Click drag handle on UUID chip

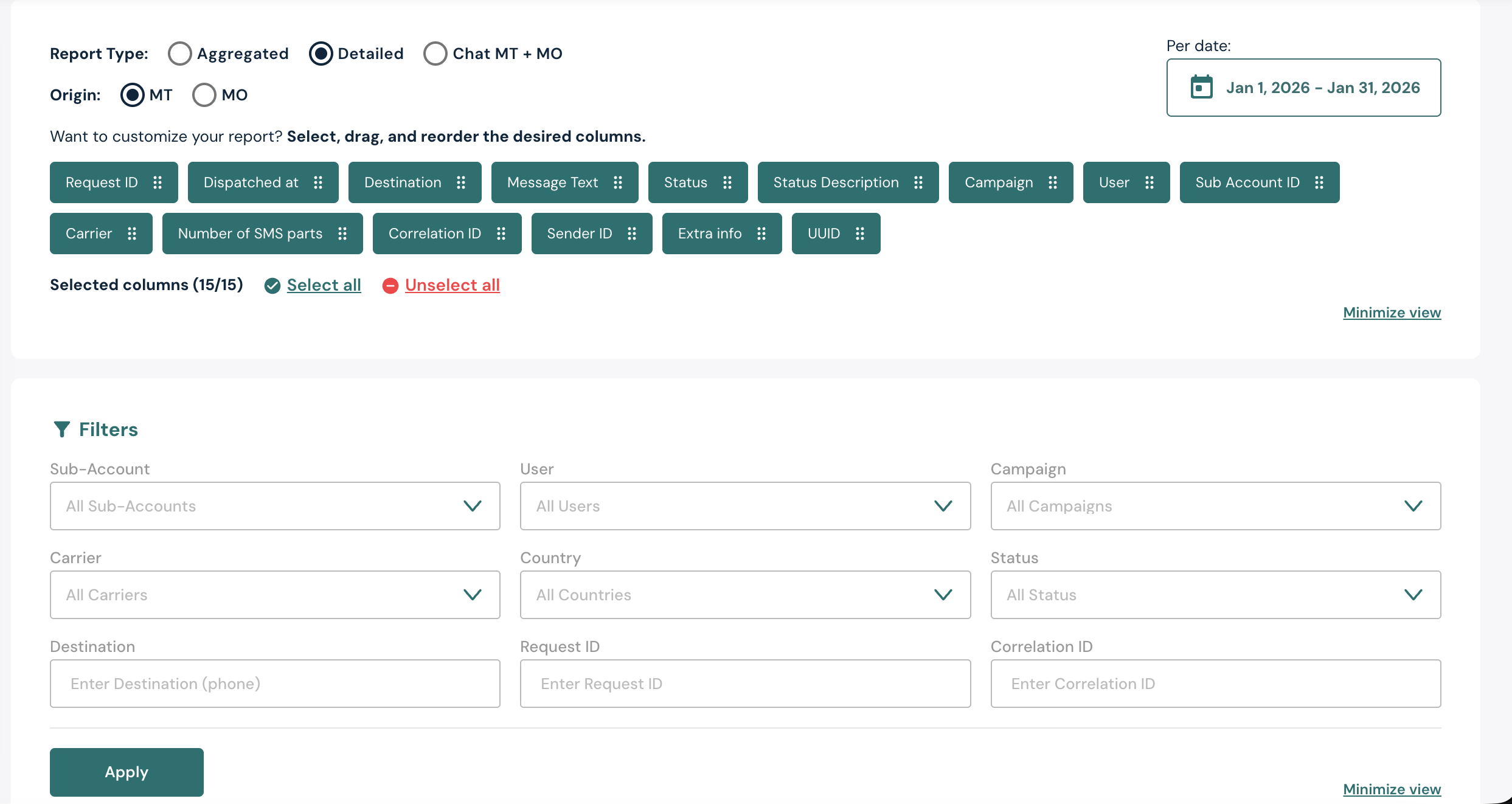(860, 234)
